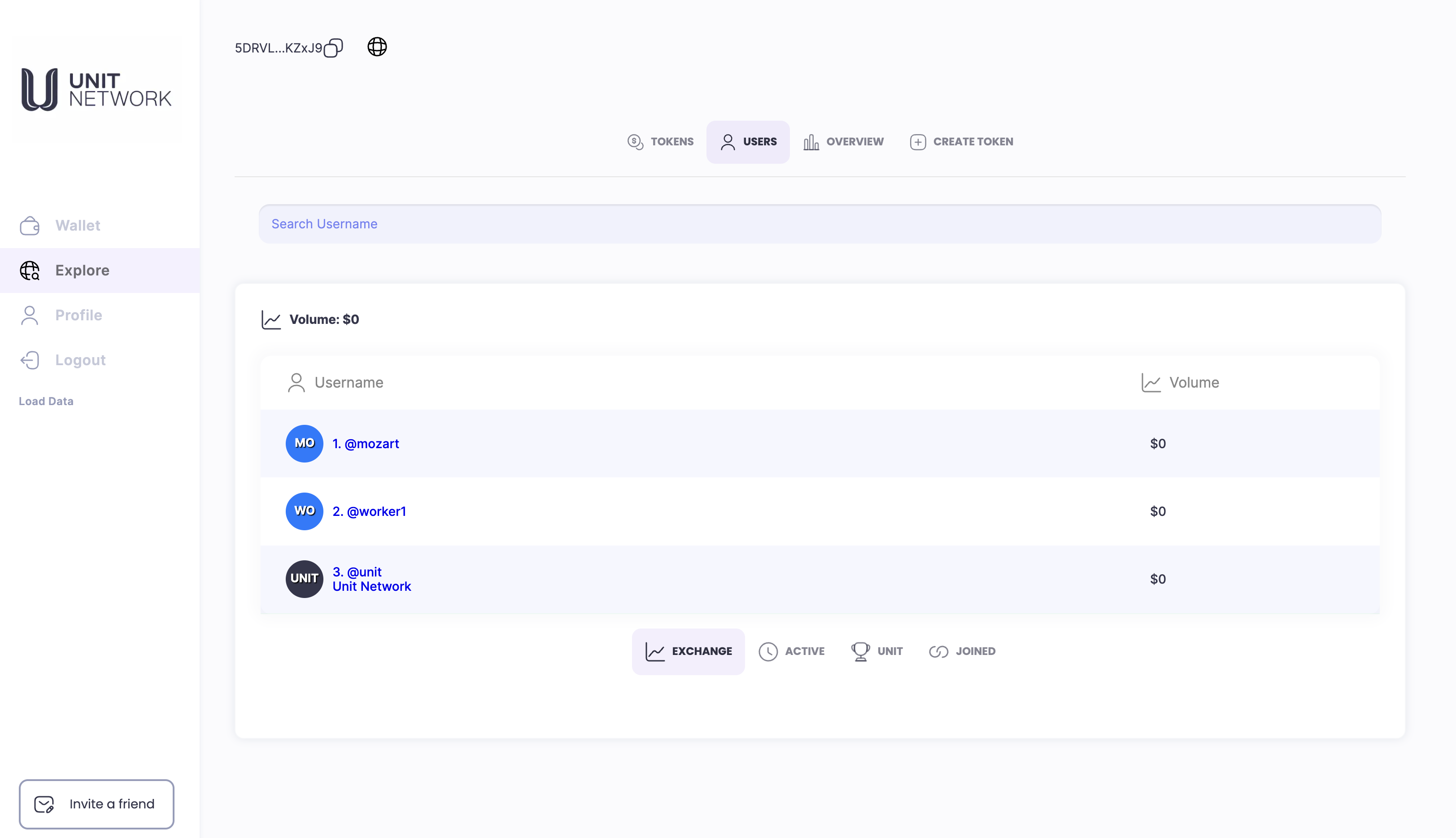This screenshot has height=838, width=1456.
Task: Select the Create Token tab
Action: click(961, 142)
